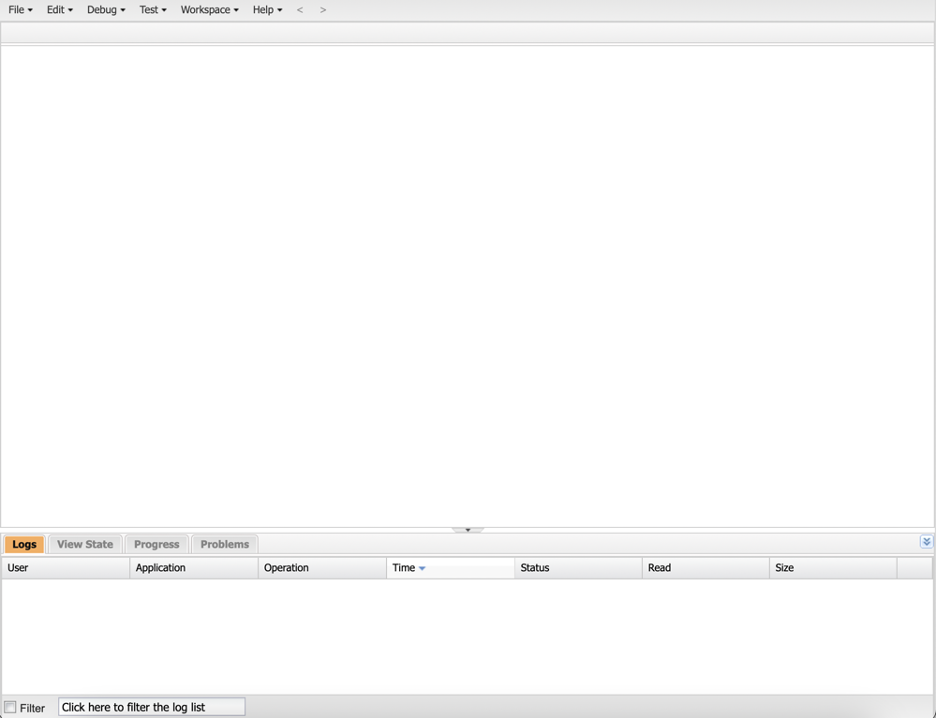Click the back navigation arrow
Screen dimensions: 936x718
300,10
